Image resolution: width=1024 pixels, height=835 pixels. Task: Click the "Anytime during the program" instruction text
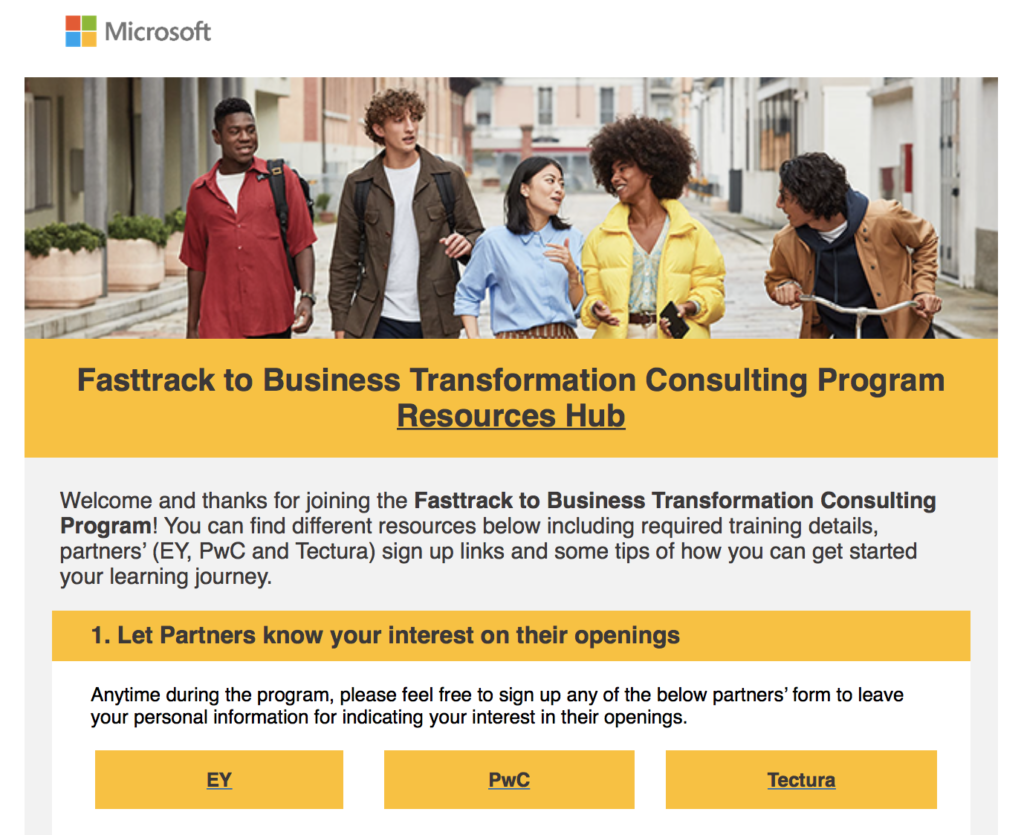(x=497, y=705)
